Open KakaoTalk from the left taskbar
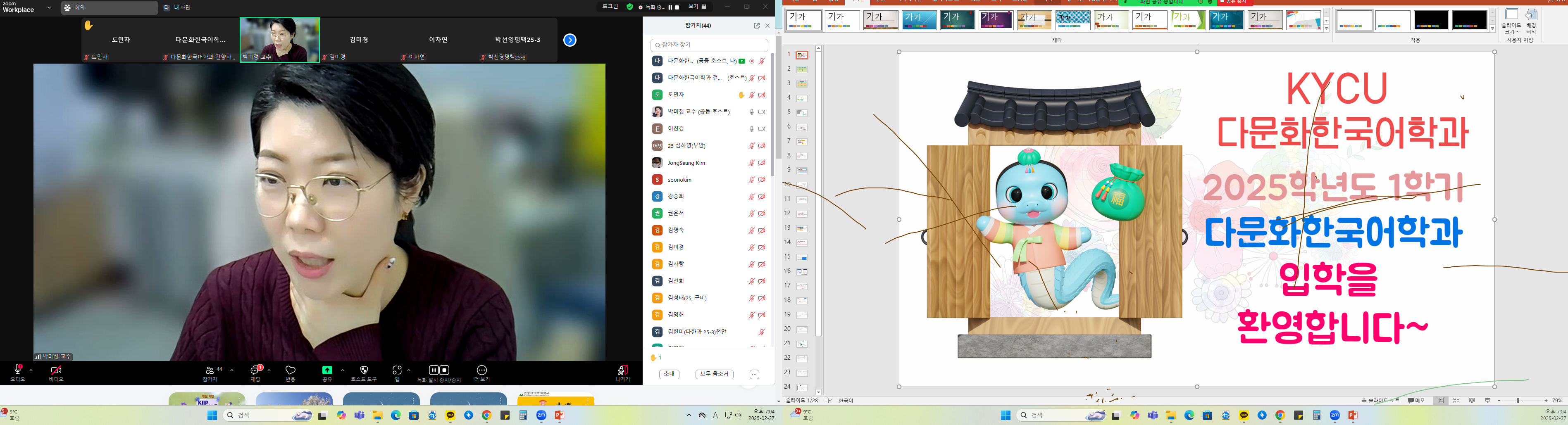The height and width of the screenshot is (425, 1568). pyautogui.click(x=450, y=415)
